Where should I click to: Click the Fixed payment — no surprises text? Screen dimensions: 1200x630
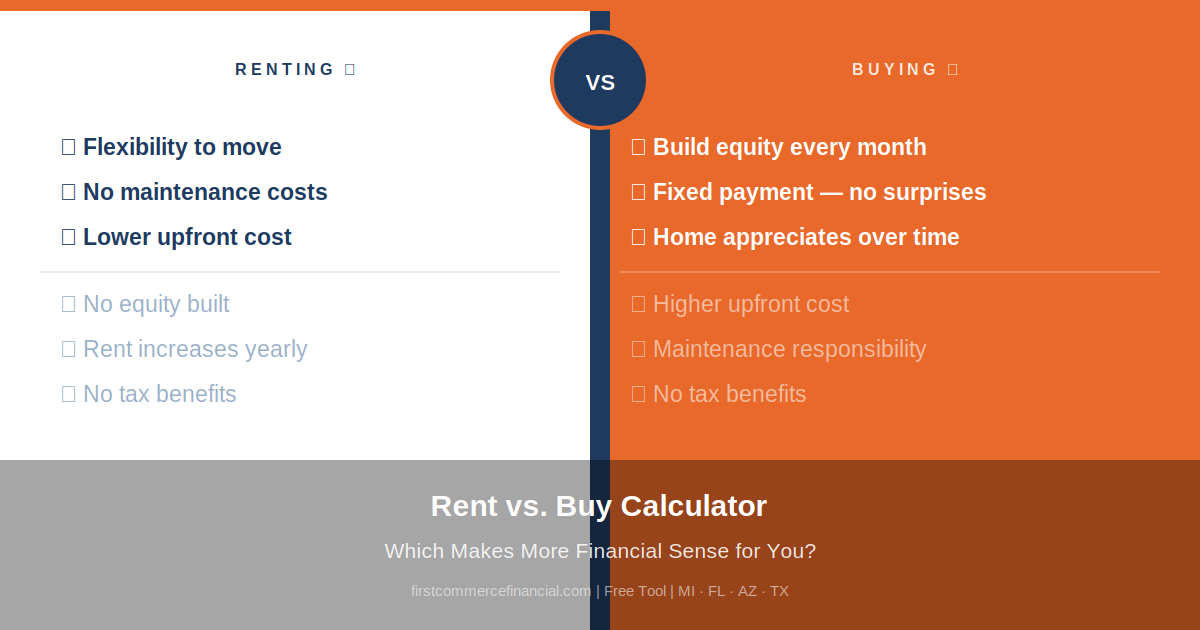click(819, 192)
